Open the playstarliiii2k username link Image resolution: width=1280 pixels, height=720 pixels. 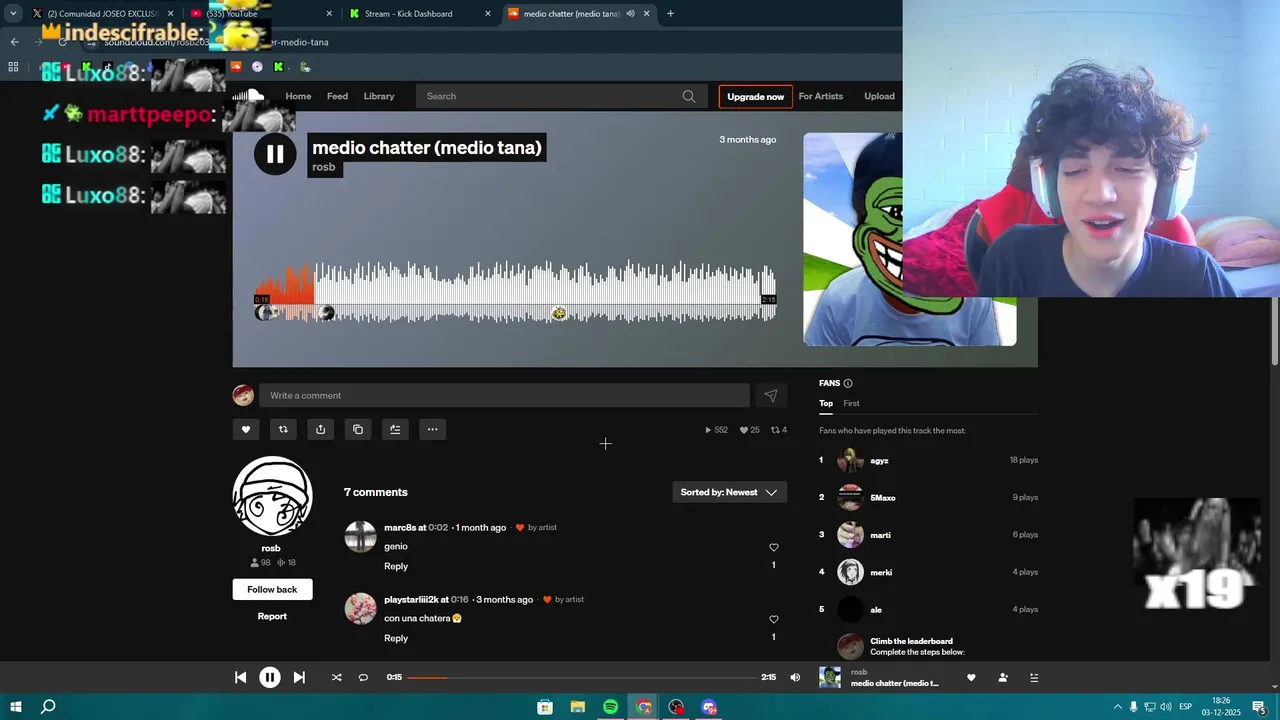(x=411, y=600)
